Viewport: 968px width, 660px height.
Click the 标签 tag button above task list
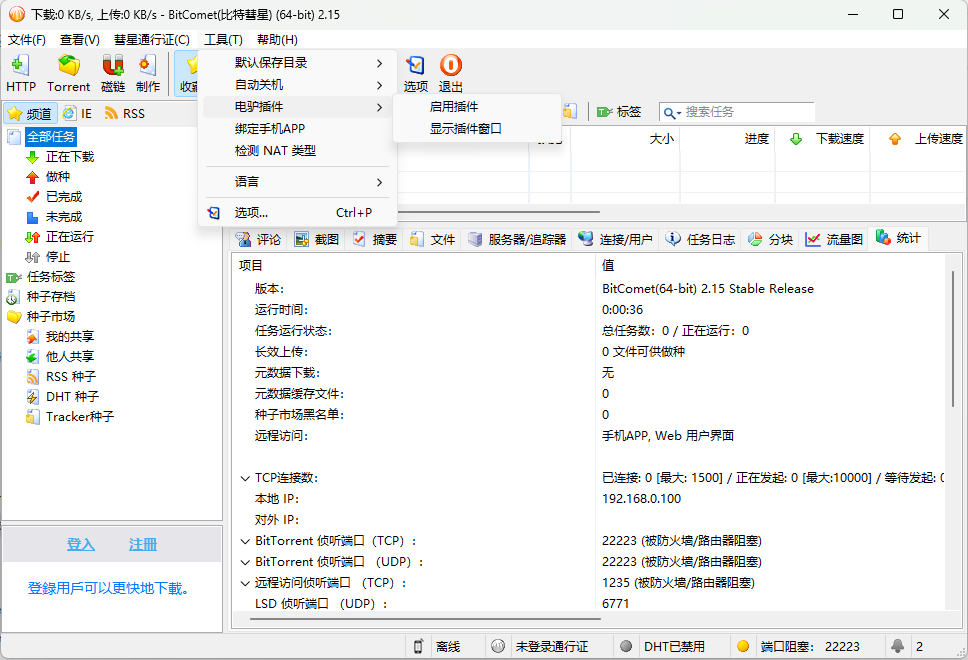coord(619,112)
